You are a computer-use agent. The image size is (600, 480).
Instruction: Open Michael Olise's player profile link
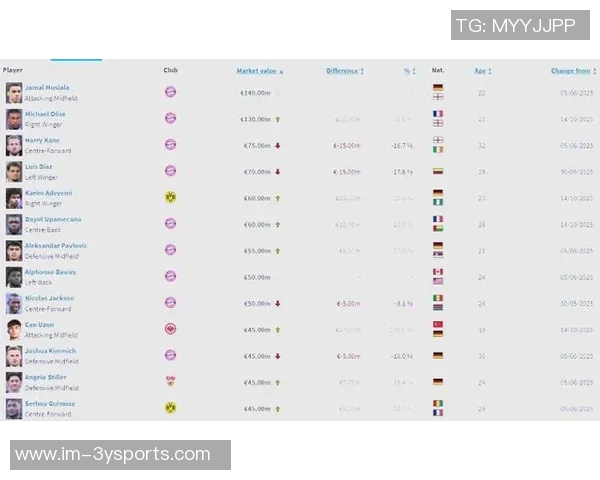click(45, 114)
